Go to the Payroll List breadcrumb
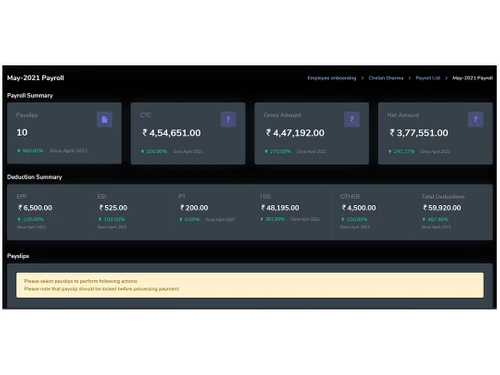This screenshot has width=500, height=375. click(428, 78)
